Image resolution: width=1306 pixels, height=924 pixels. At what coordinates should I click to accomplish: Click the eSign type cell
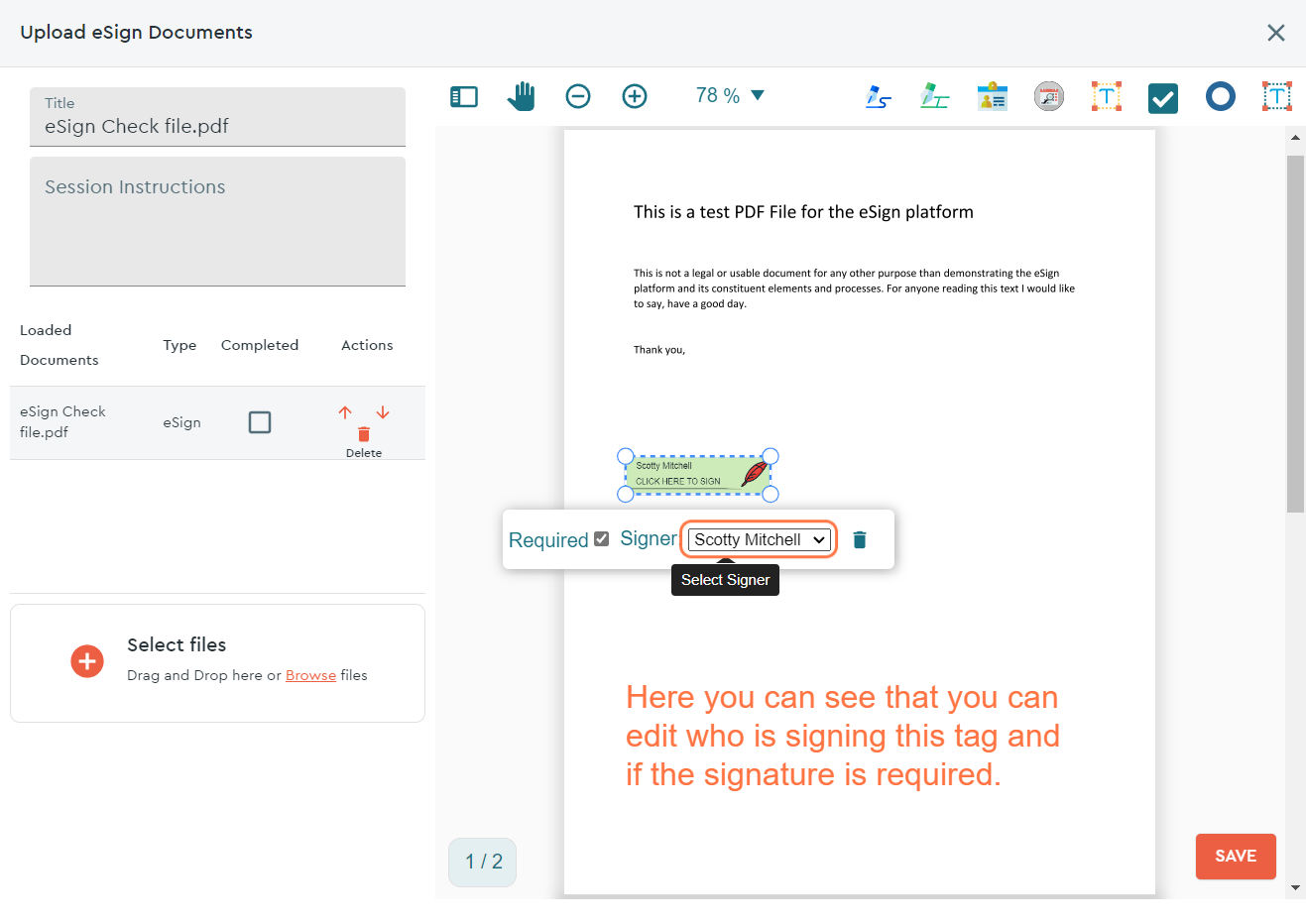click(x=182, y=422)
